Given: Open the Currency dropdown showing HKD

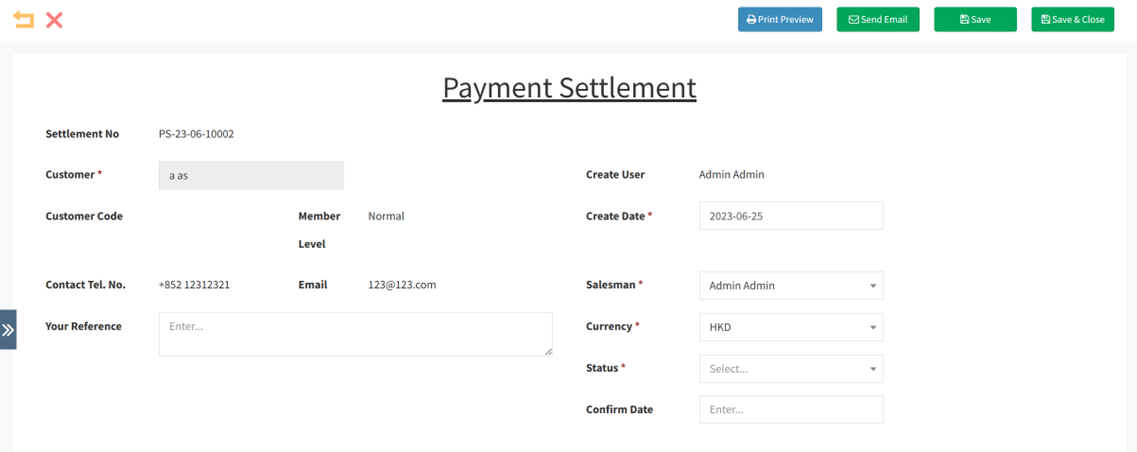Looking at the screenshot, I should coord(791,327).
